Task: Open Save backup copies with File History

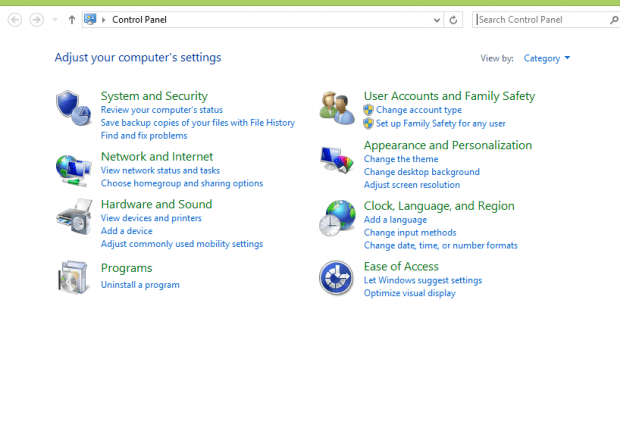Action: 198,123
